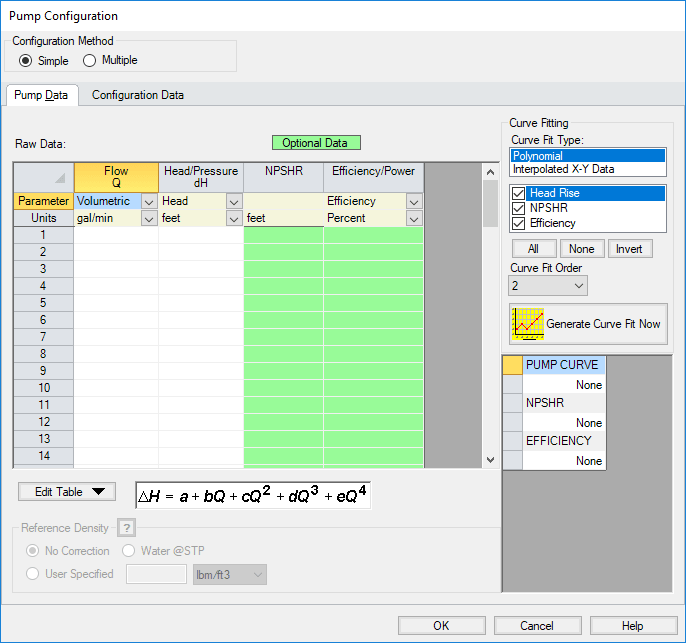Select Polynomial curve fit type
Viewport: 686px width, 643px height.
tap(588, 156)
